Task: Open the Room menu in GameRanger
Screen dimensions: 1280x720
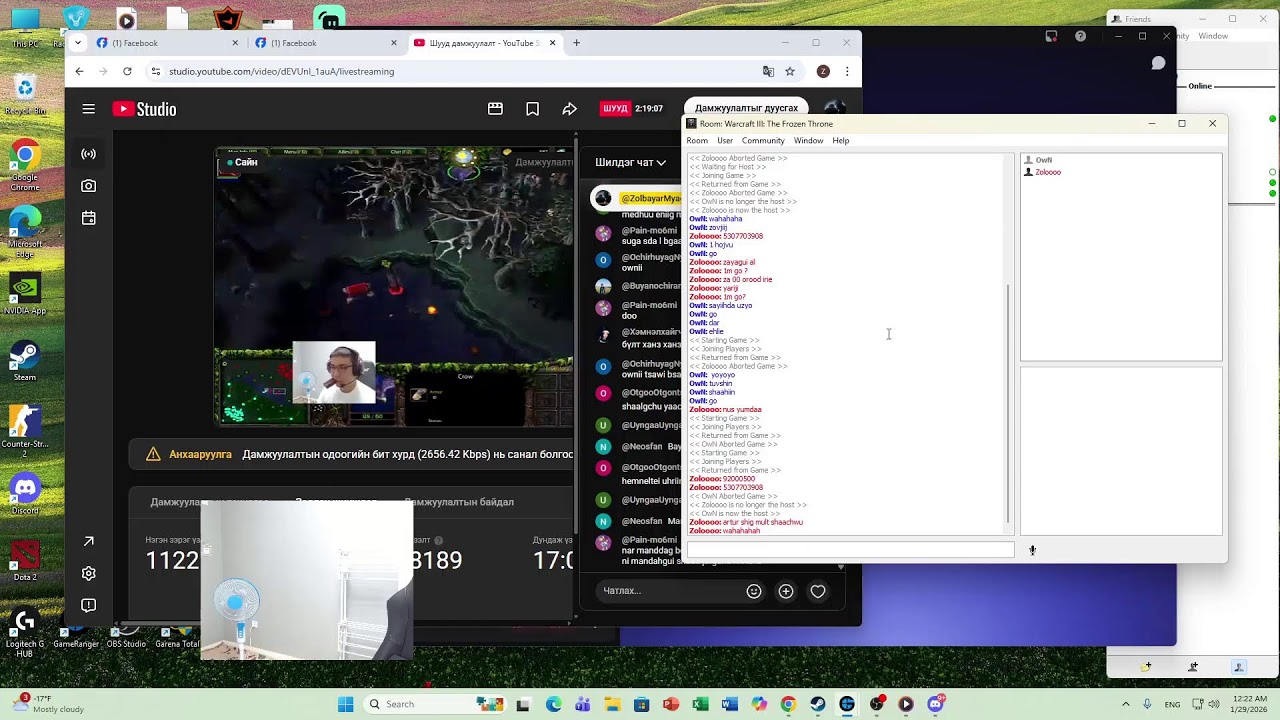Action: pyautogui.click(x=697, y=140)
